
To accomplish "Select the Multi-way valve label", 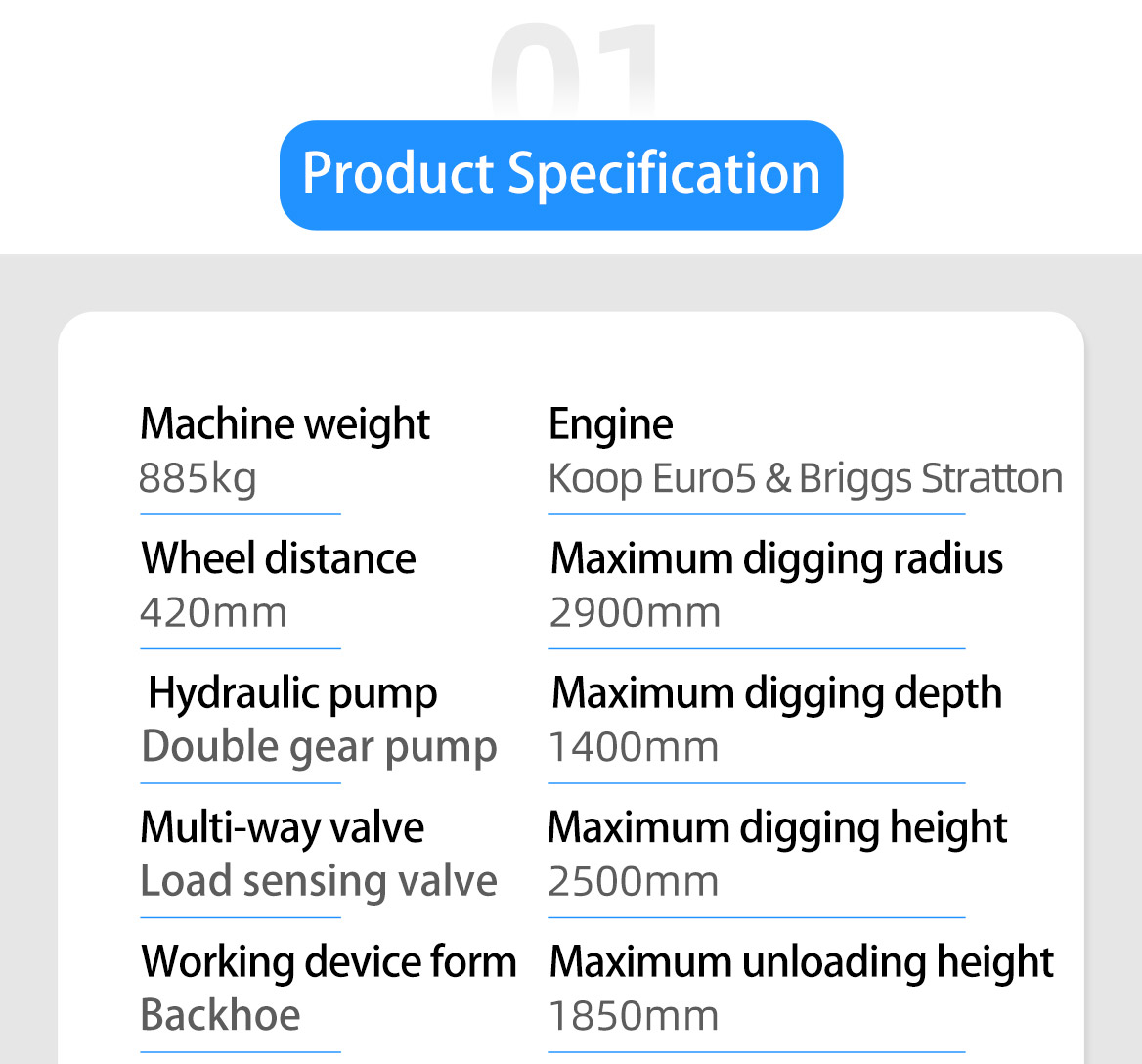I will tap(282, 828).
